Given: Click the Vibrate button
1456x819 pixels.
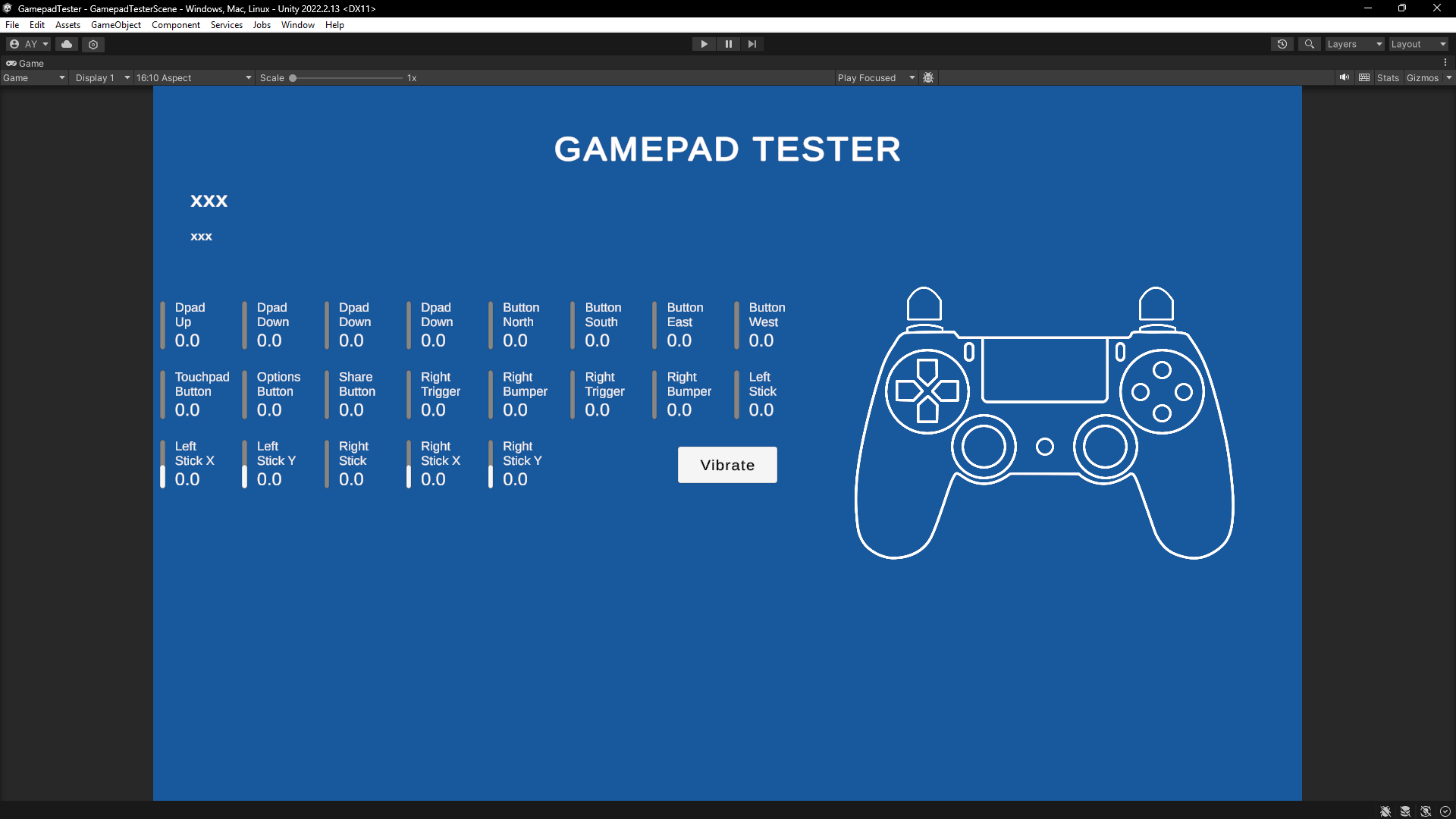Looking at the screenshot, I should point(727,465).
